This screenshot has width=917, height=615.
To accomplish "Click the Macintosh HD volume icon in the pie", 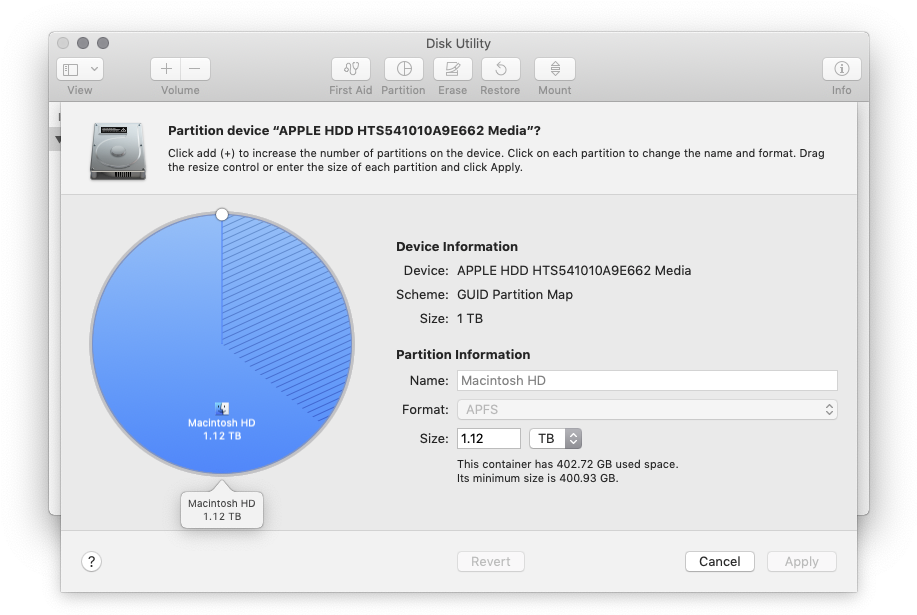I will 222,408.
